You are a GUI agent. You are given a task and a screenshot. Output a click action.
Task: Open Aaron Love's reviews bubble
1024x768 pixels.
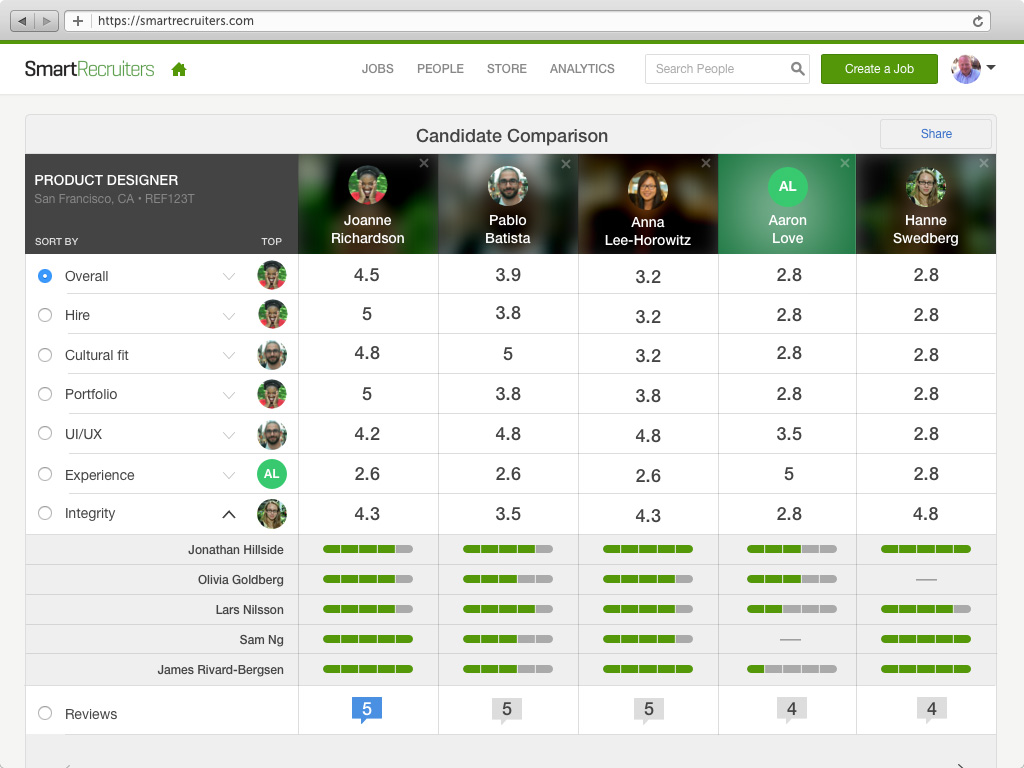click(x=792, y=710)
